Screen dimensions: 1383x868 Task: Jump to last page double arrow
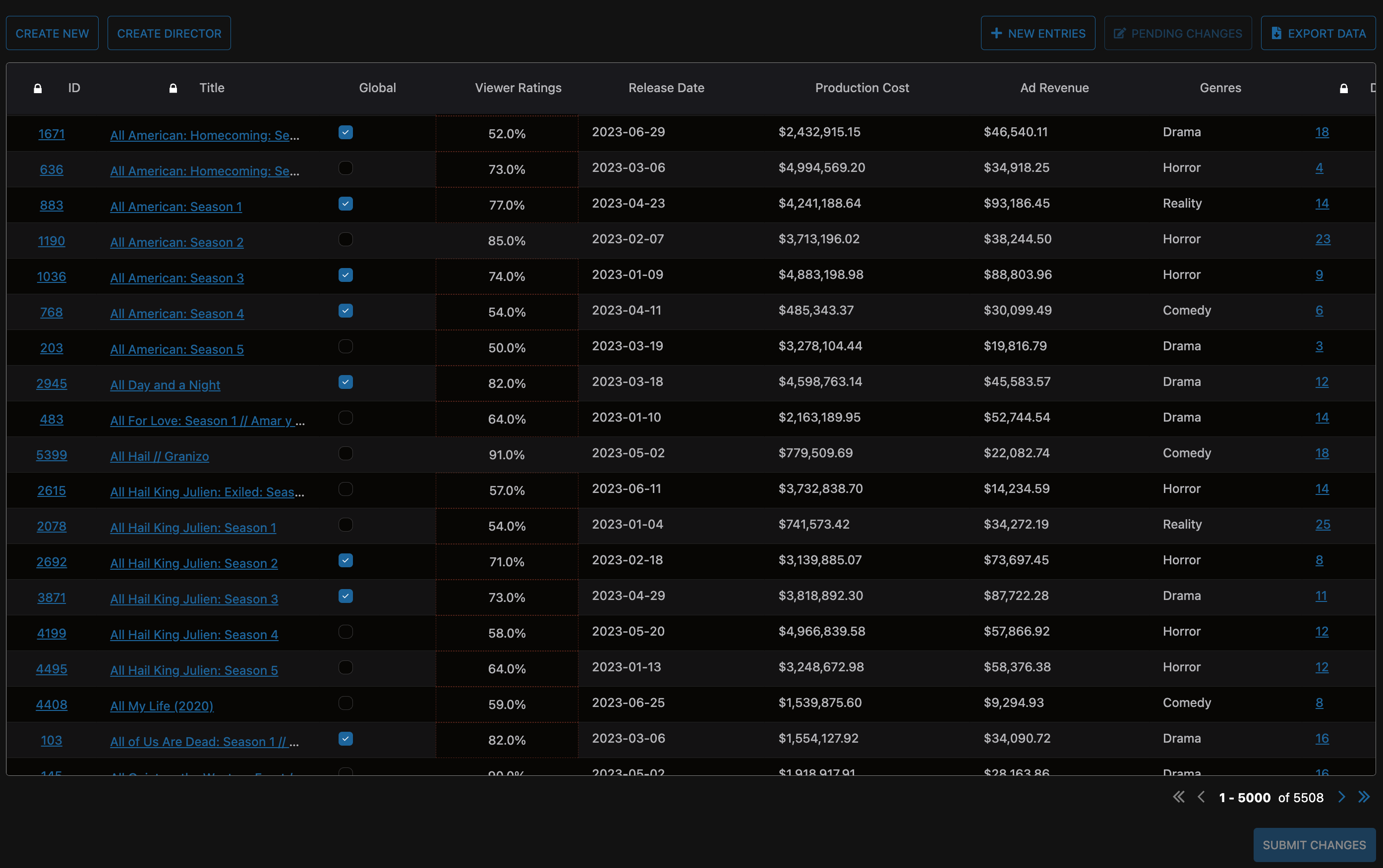click(1364, 797)
